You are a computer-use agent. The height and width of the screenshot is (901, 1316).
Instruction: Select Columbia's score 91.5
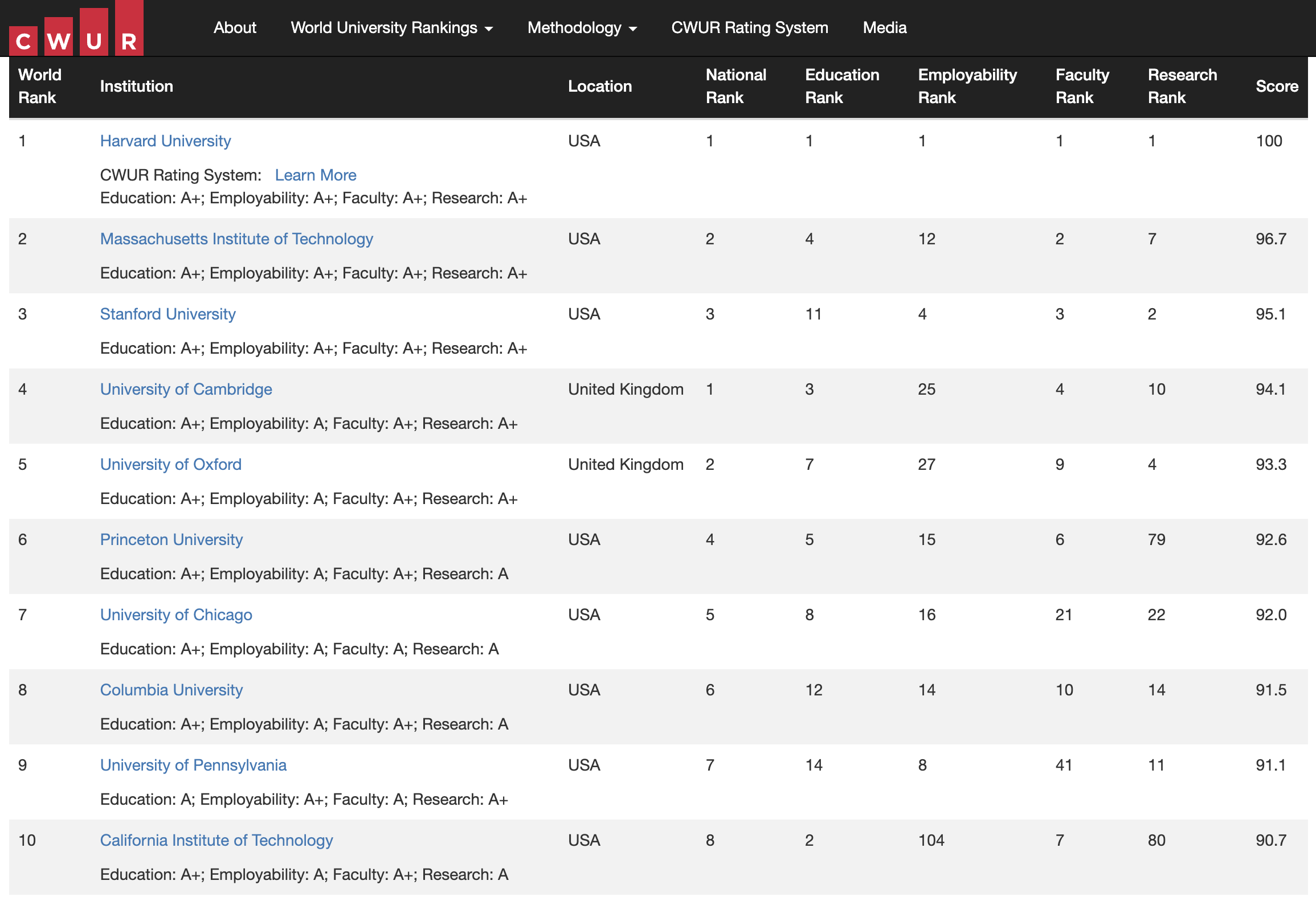1271,690
